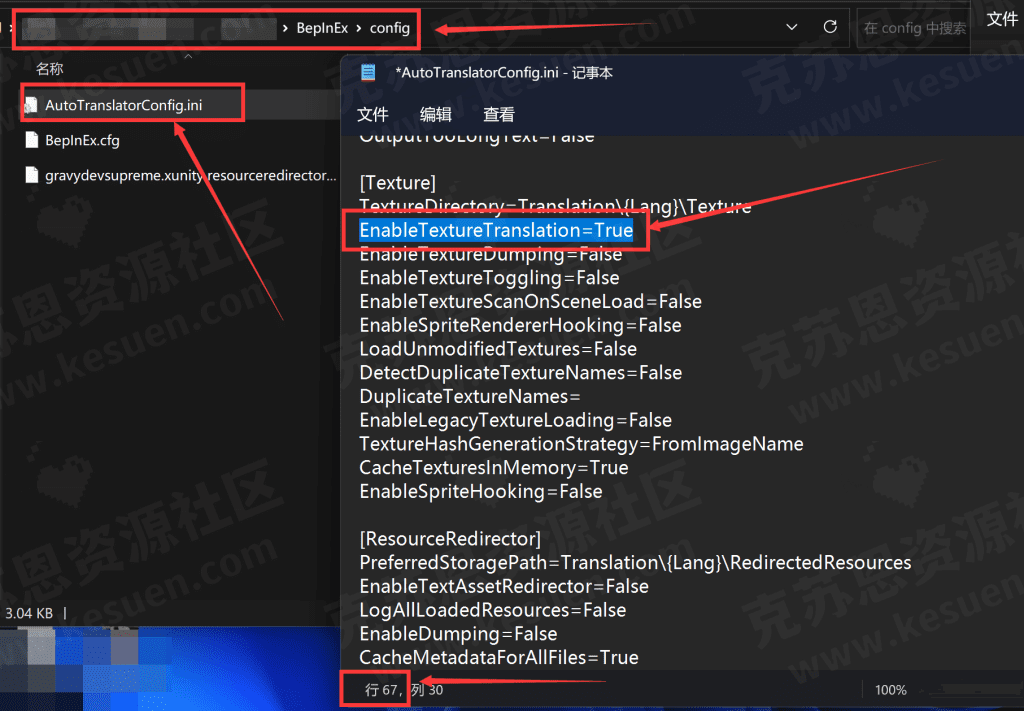Click the gravydevsupreme resourceredirector file icon
This screenshot has width=1024, height=711.
[x=32, y=175]
